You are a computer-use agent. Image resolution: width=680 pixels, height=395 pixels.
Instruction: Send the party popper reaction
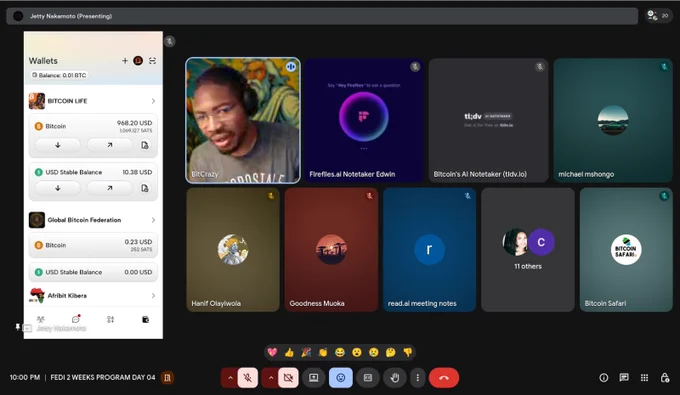[306, 352]
